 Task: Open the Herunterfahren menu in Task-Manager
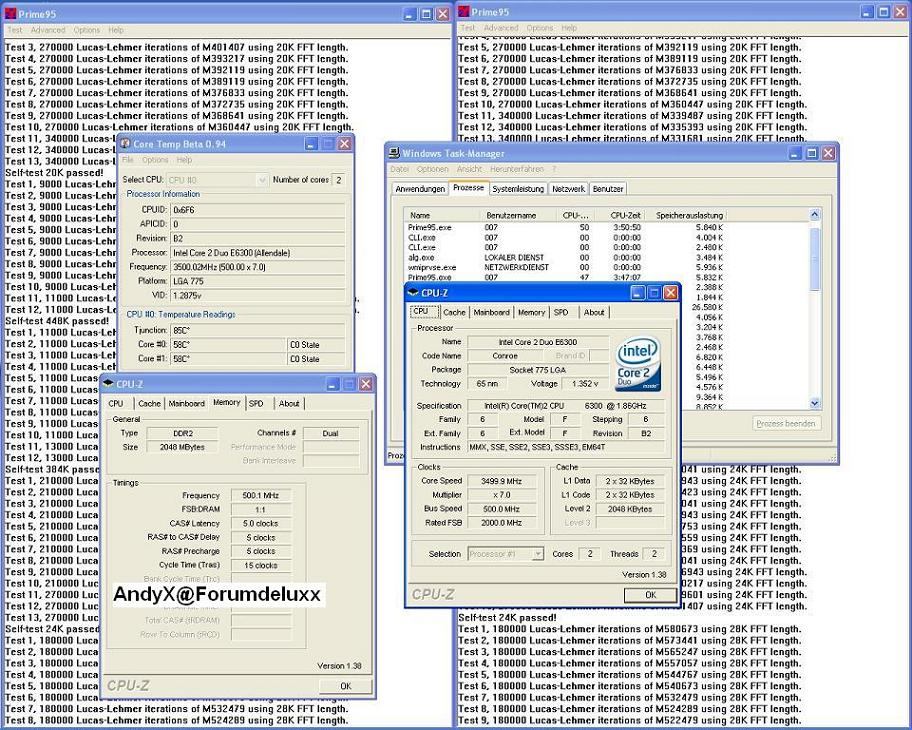pyautogui.click(x=517, y=169)
